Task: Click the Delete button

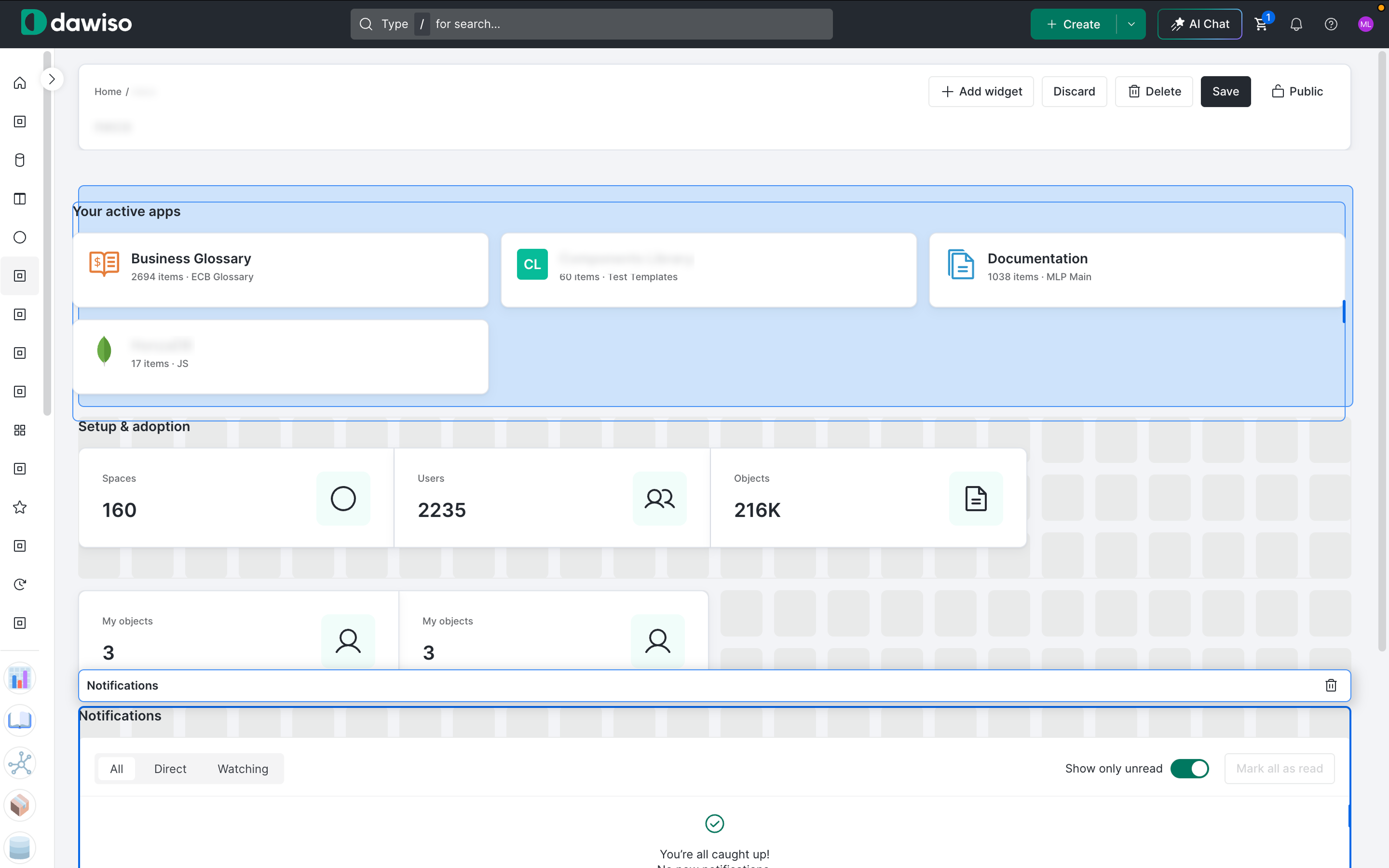Action: click(1154, 91)
